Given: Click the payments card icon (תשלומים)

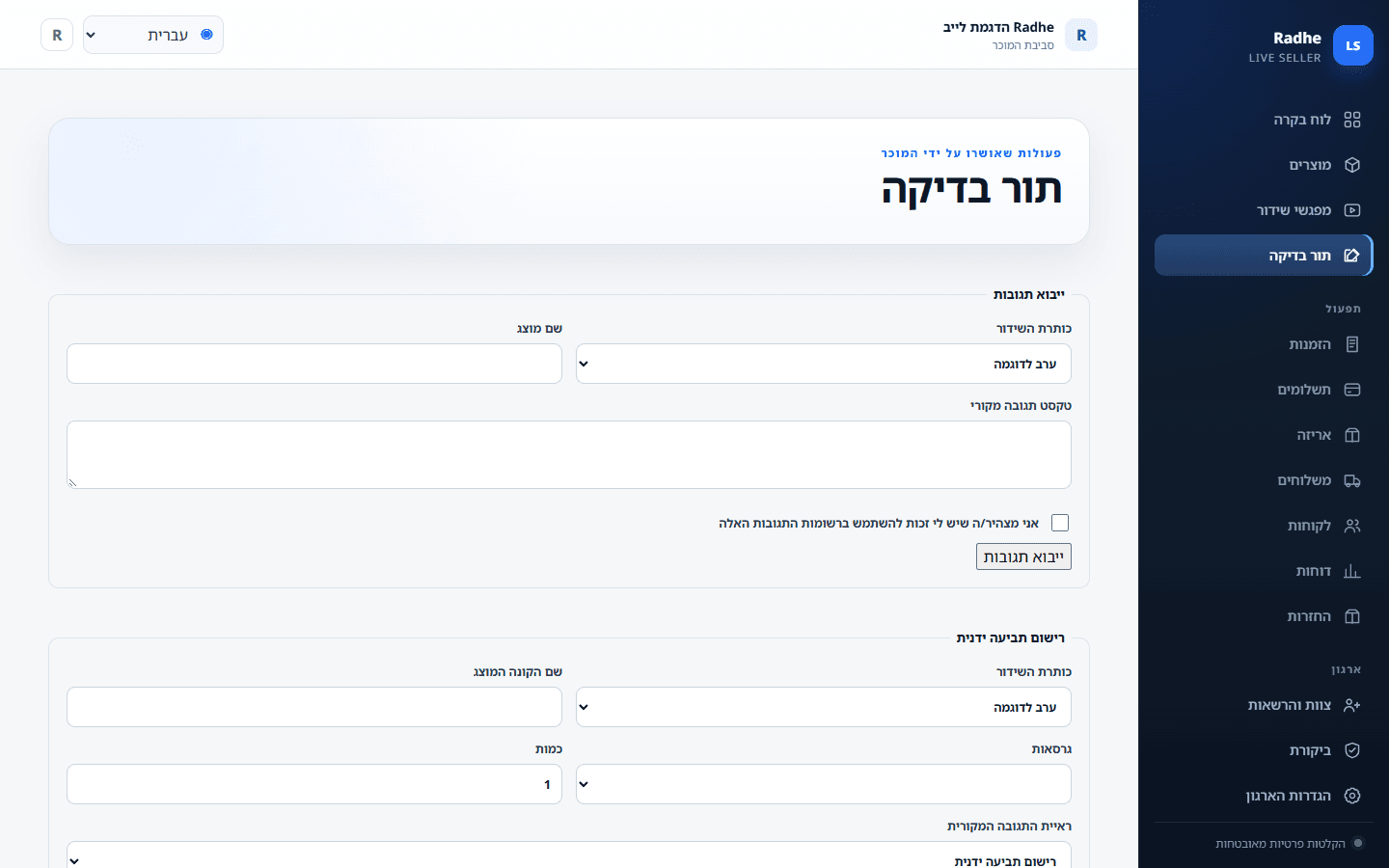Looking at the screenshot, I should point(1352,390).
